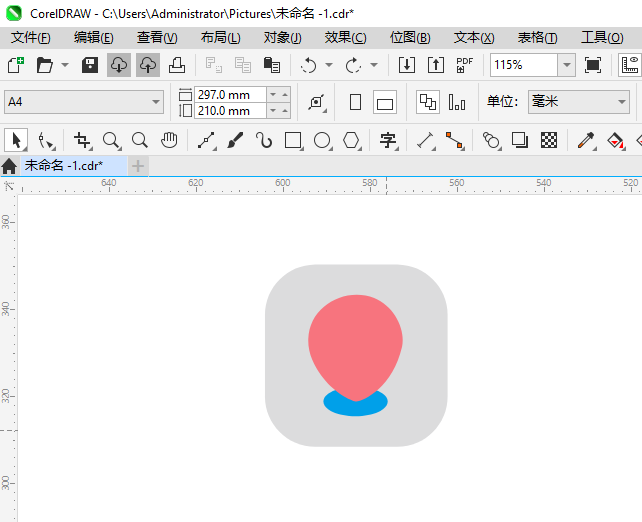This screenshot has width=642, height=522.
Task: Select the Shape edit tool
Action: [45, 140]
